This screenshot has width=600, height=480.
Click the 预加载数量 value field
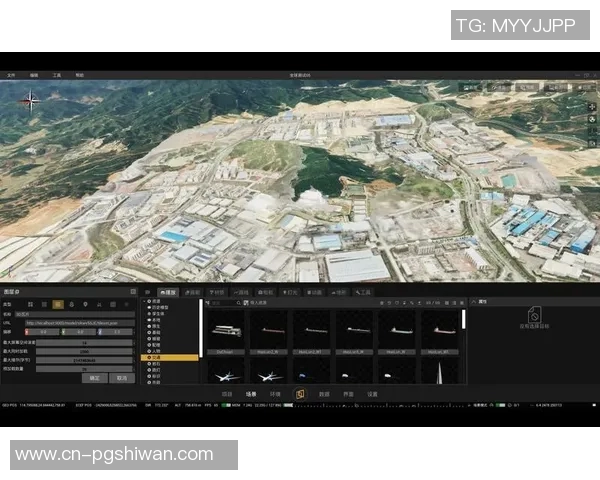pyautogui.click(x=84, y=369)
